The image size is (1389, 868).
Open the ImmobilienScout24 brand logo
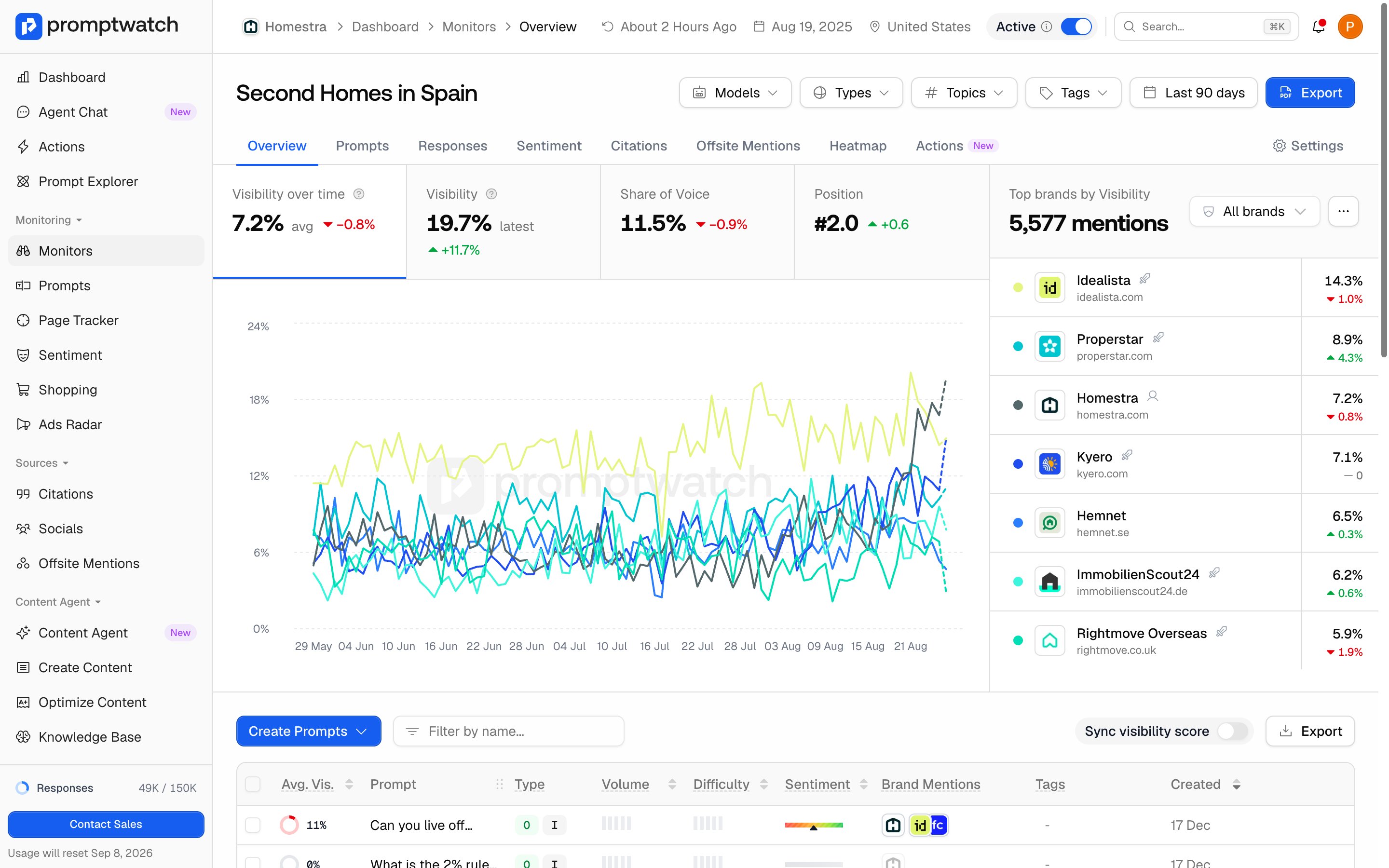1050,582
